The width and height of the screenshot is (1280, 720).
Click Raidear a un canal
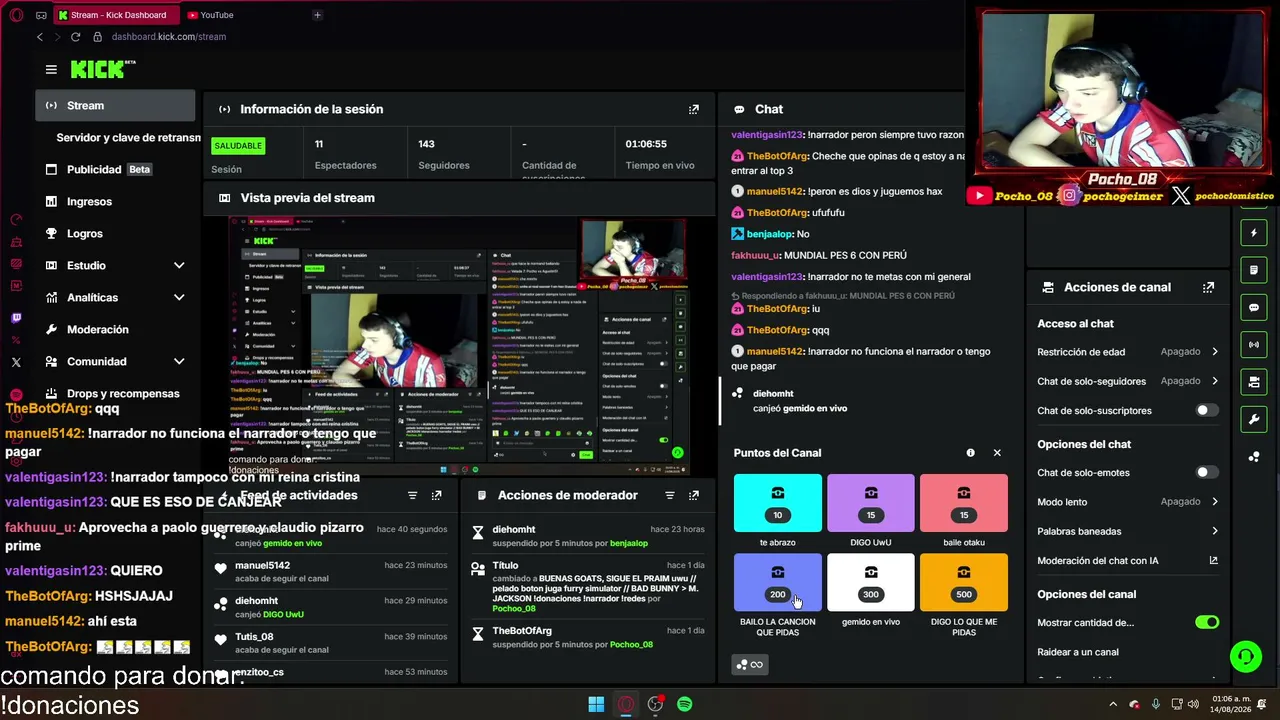coord(1078,652)
